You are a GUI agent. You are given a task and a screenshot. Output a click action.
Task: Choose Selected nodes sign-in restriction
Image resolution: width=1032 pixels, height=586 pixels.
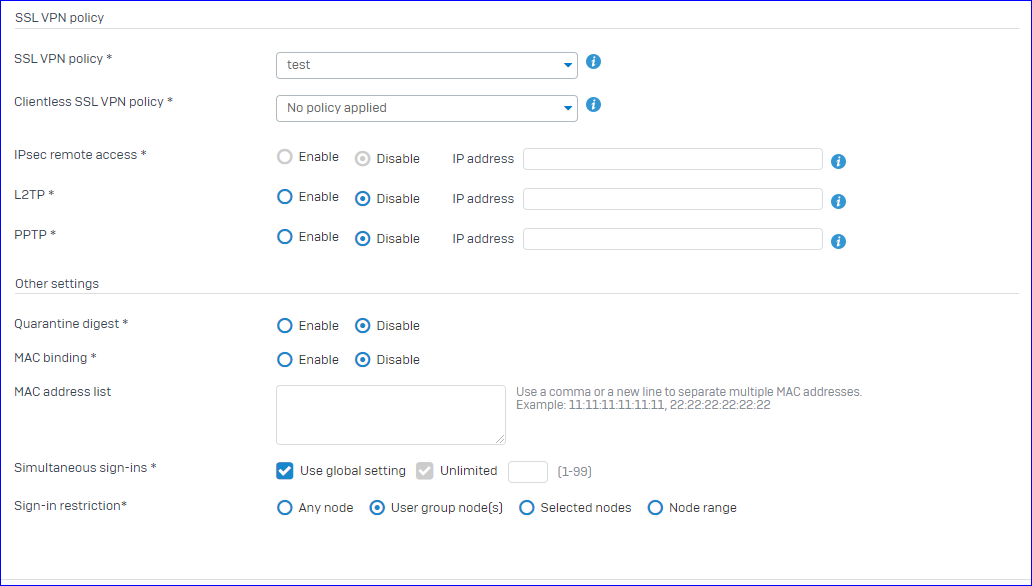pos(527,508)
